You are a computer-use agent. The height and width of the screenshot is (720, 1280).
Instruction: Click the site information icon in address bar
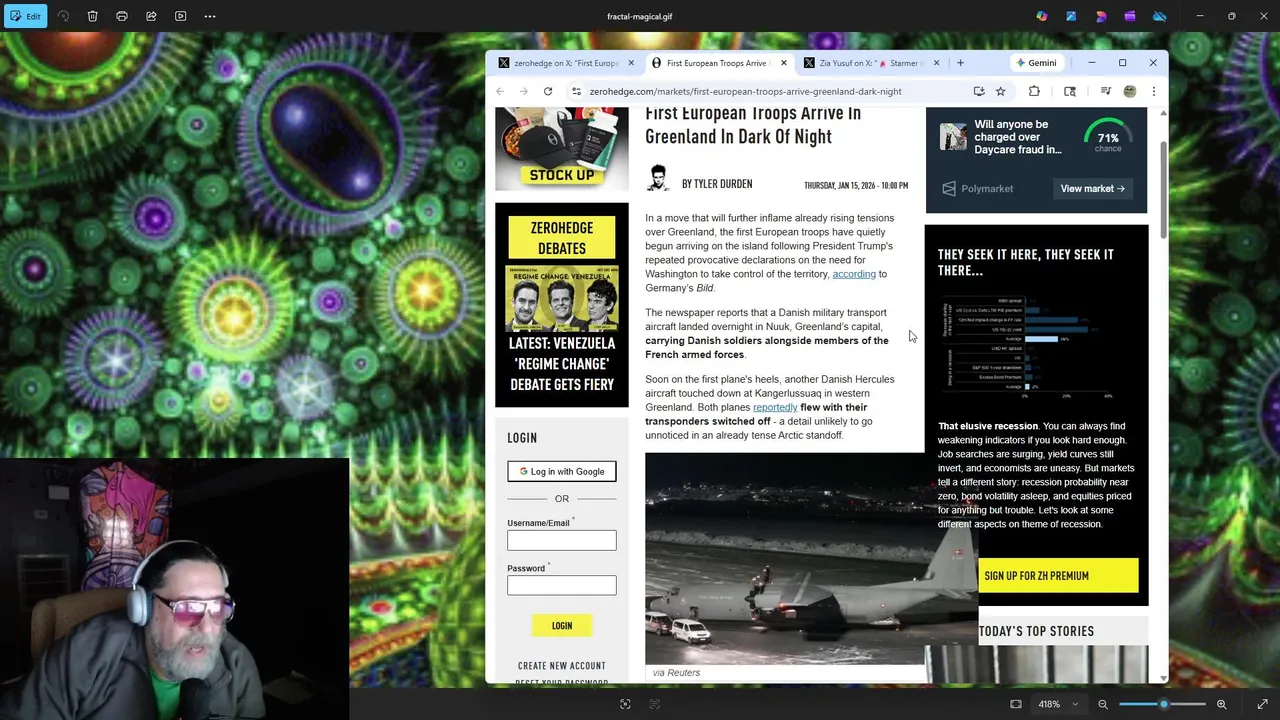pyautogui.click(x=576, y=91)
